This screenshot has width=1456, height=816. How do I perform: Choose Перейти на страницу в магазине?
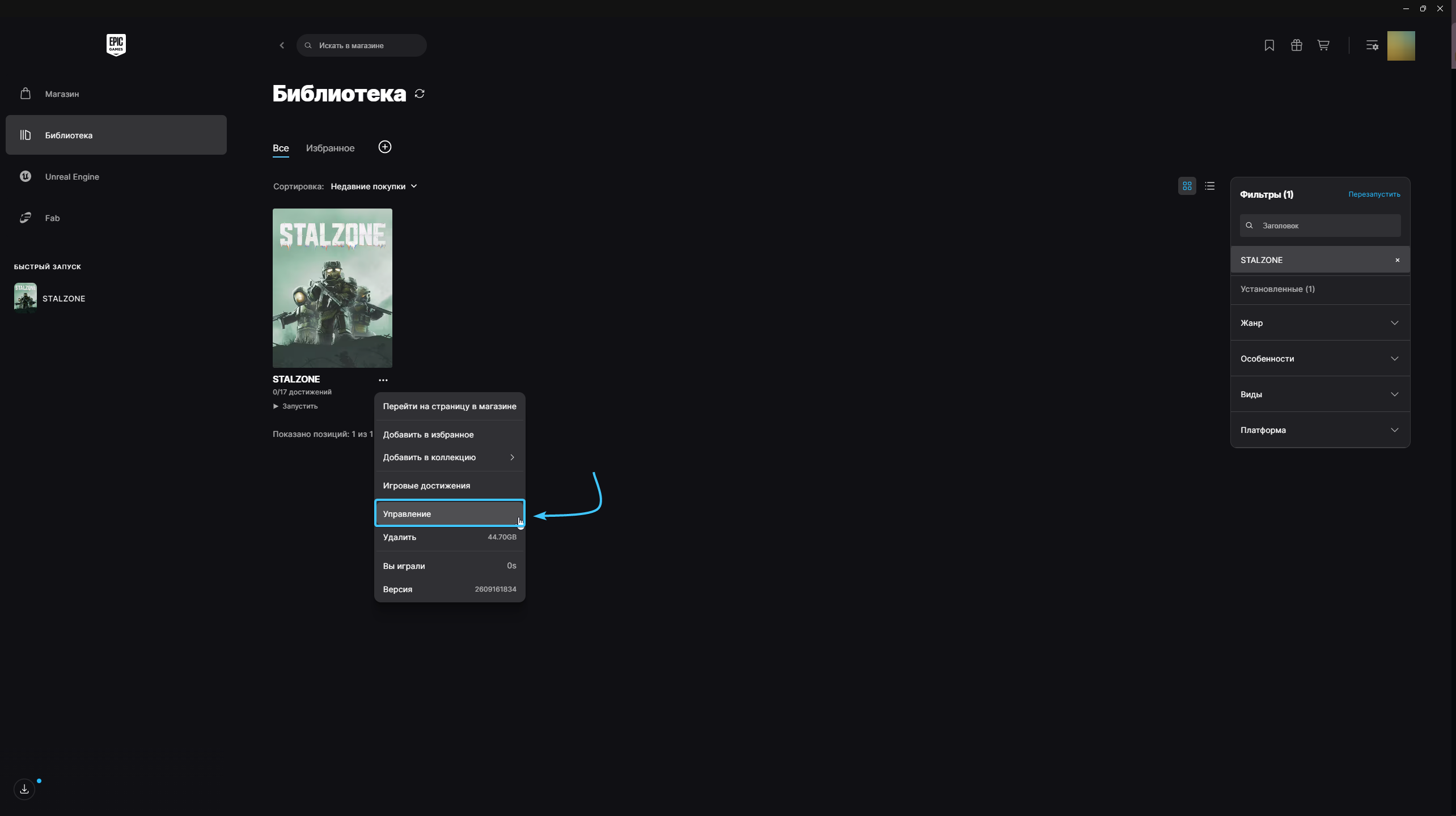(x=450, y=406)
